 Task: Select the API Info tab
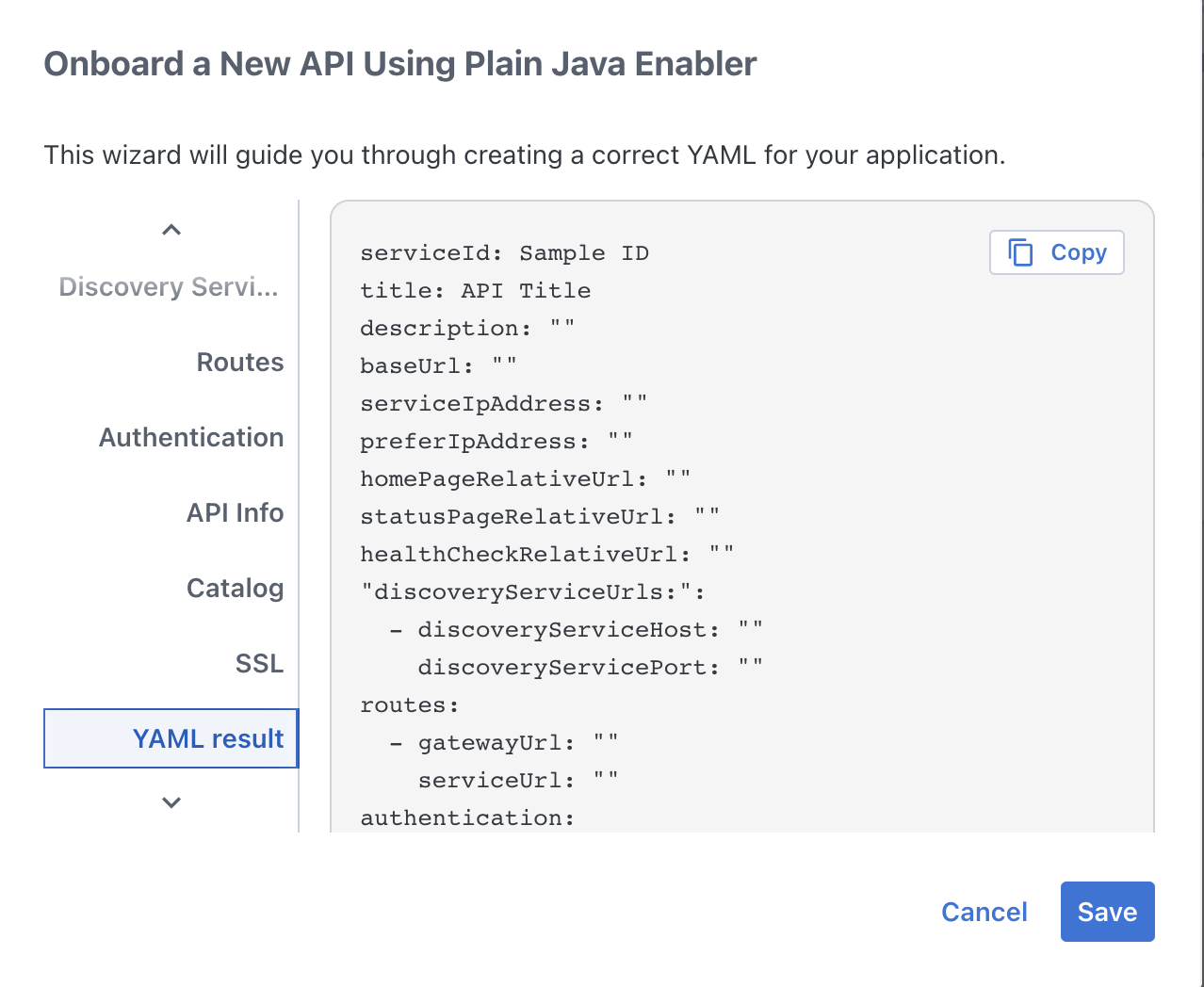[235, 512]
